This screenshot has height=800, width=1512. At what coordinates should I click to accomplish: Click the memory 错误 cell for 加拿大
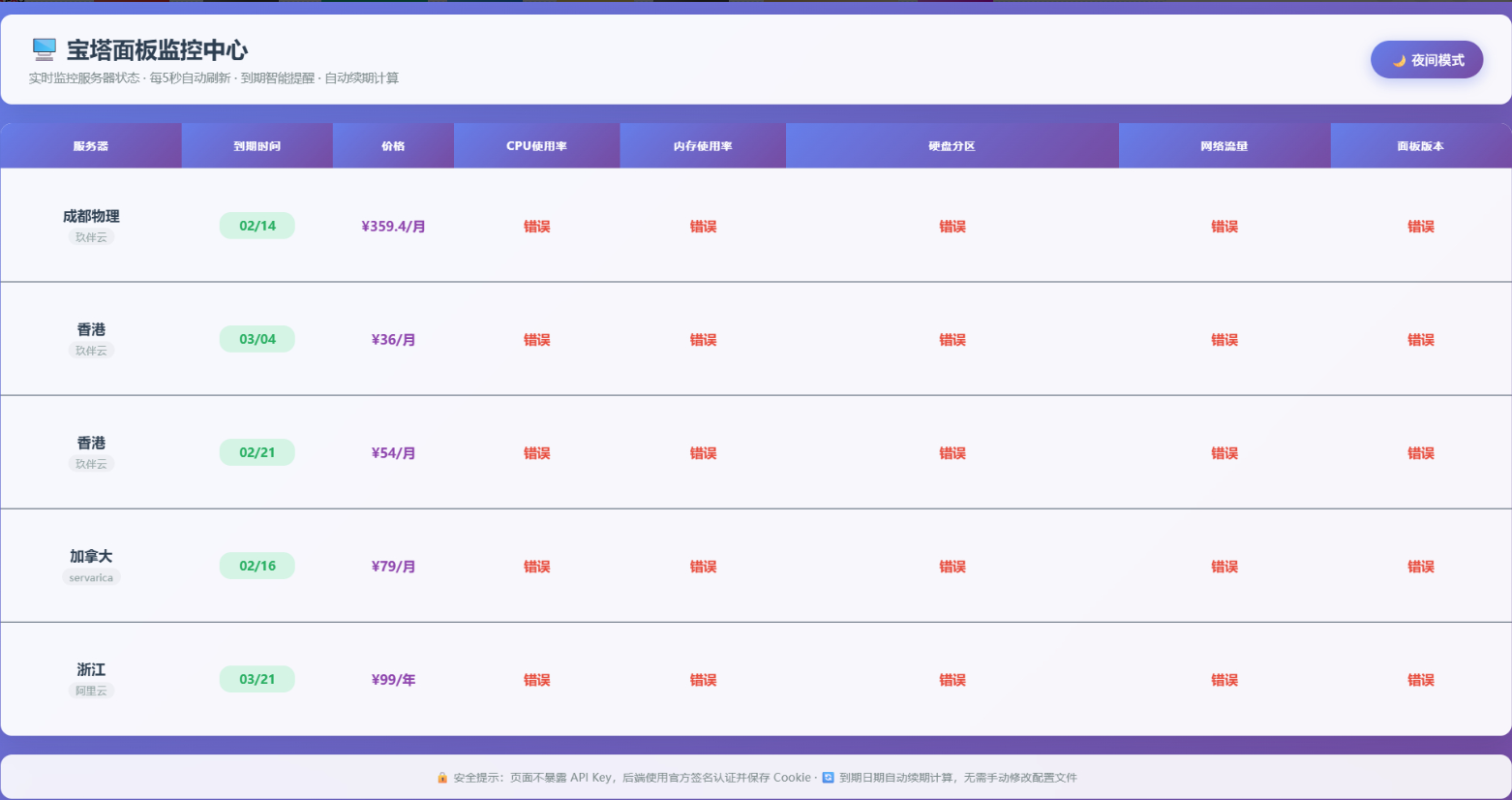pyautogui.click(x=703, y=566)
